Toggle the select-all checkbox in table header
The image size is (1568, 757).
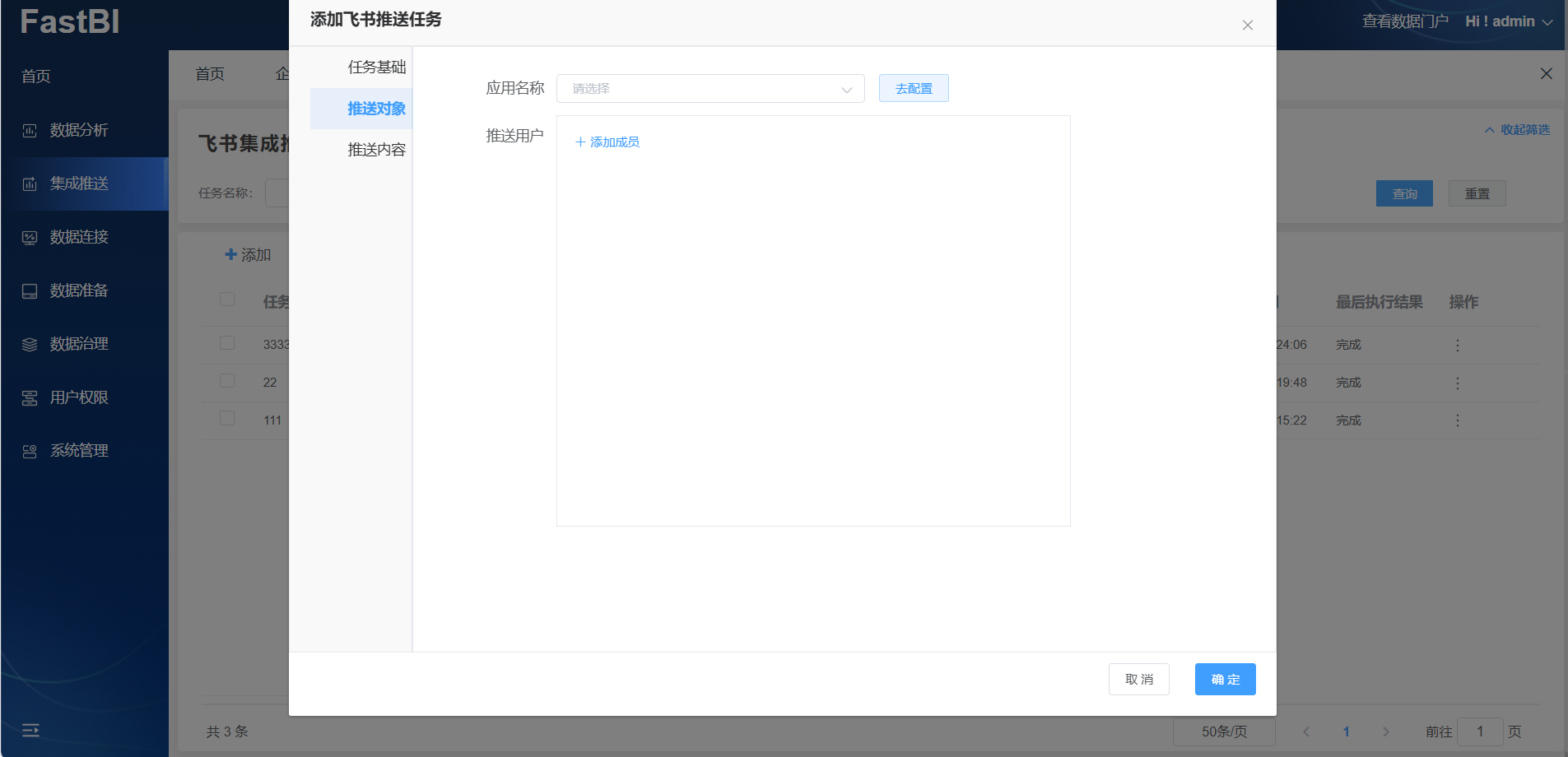tap(227, 300)
